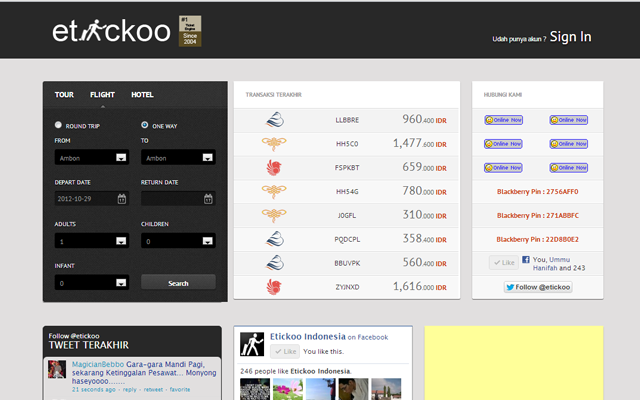Switch to the Hotel tab

click(142, 95)
